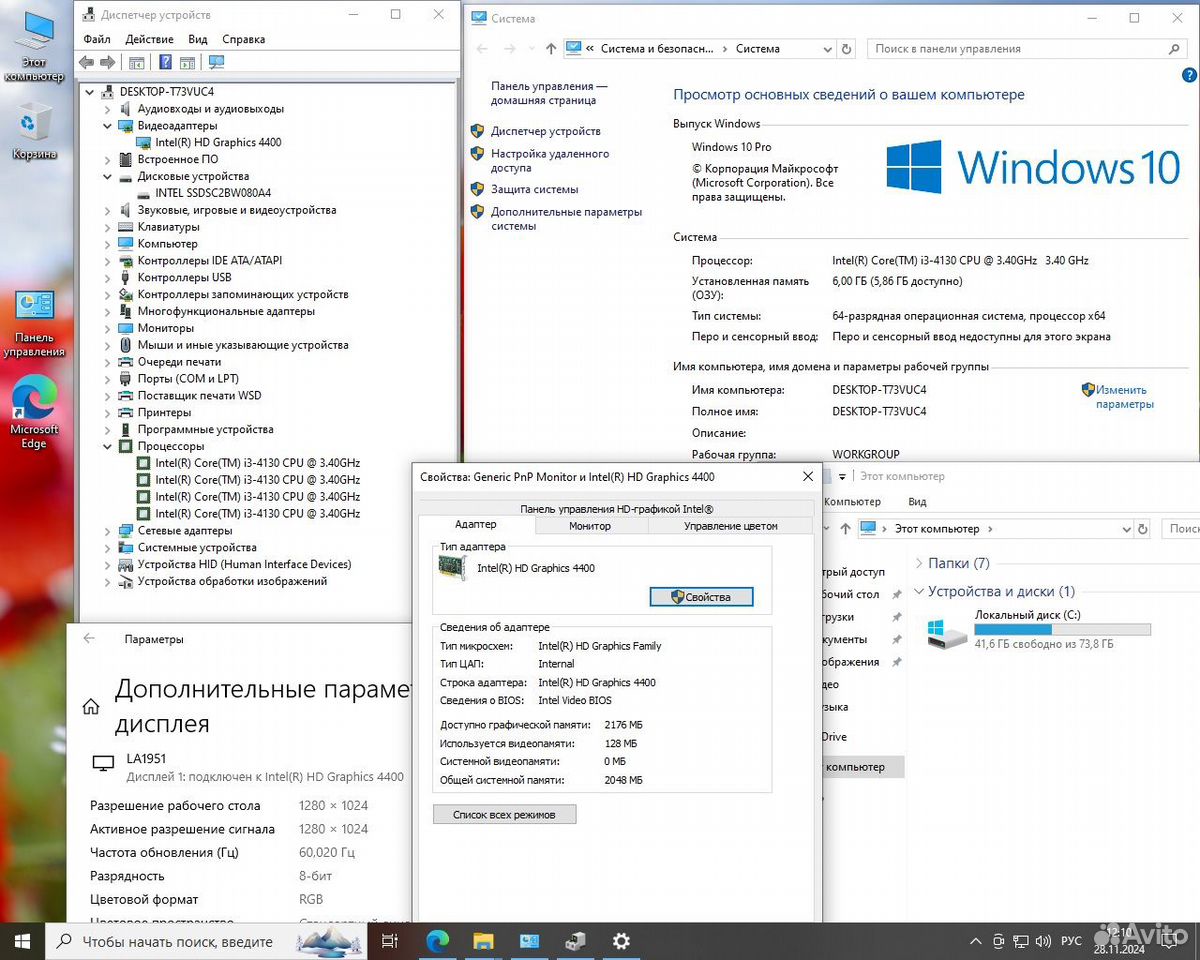Collapse Устройства и диски group

[x=919, y=592]
